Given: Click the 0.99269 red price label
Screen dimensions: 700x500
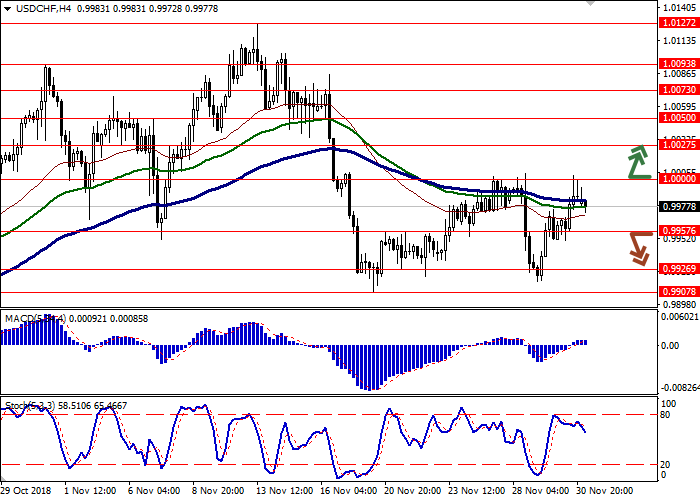Looking at the screenshot, I should tap(677, 269).
